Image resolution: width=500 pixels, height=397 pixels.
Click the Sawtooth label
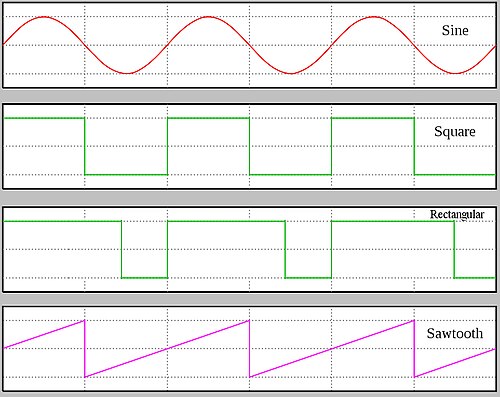455,333
